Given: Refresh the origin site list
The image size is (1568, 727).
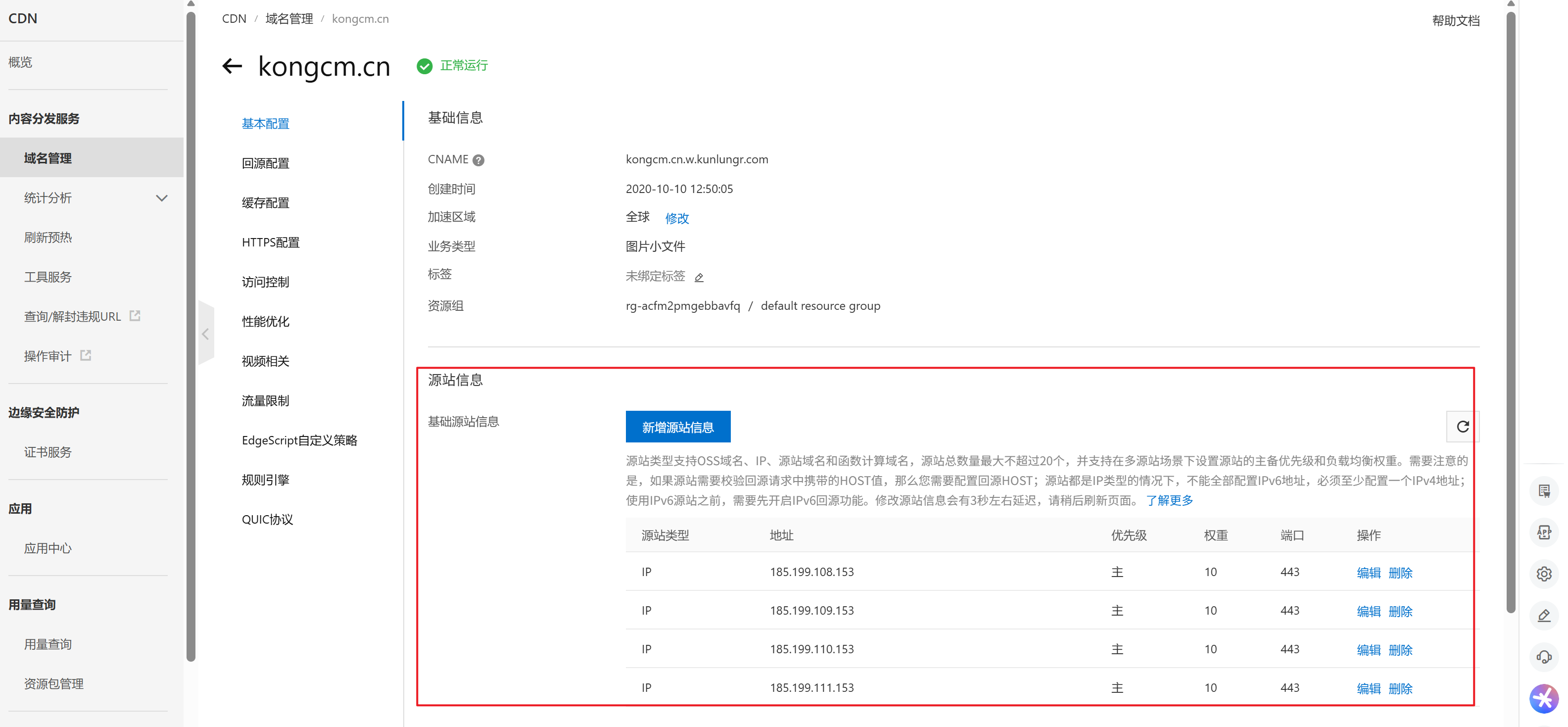Looking at the screenshot, I should click(x=1462, y=426).
